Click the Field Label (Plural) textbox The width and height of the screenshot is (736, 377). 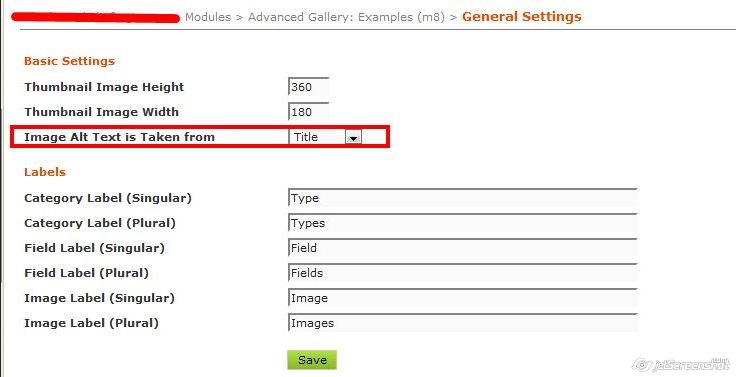click(462, 273)
